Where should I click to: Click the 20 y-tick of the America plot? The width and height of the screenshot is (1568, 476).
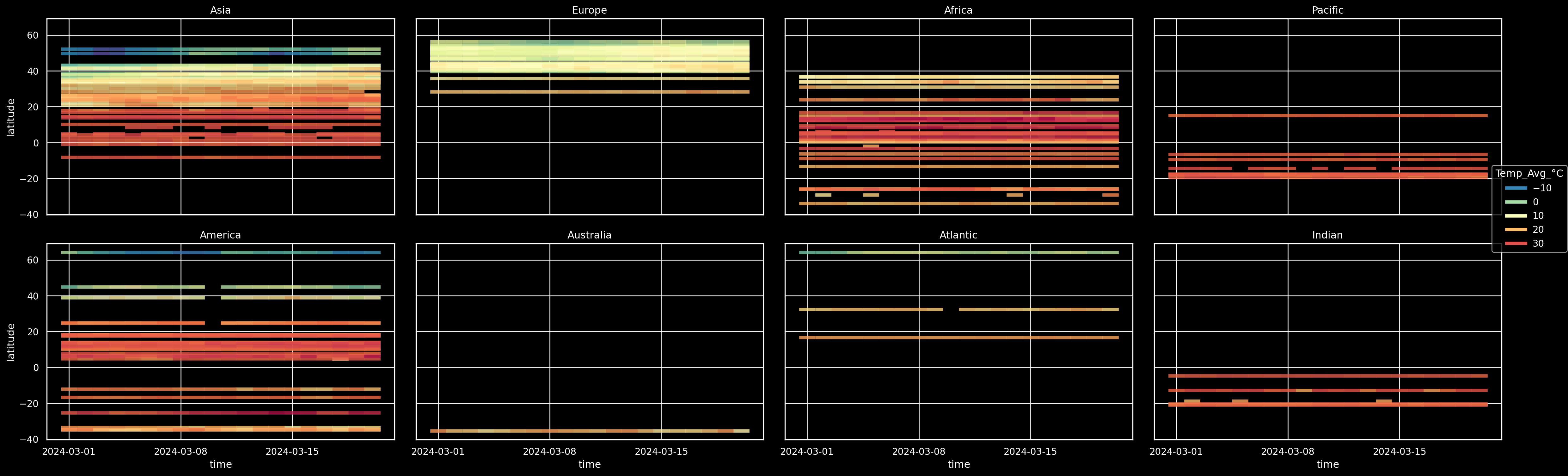(32, 332)
